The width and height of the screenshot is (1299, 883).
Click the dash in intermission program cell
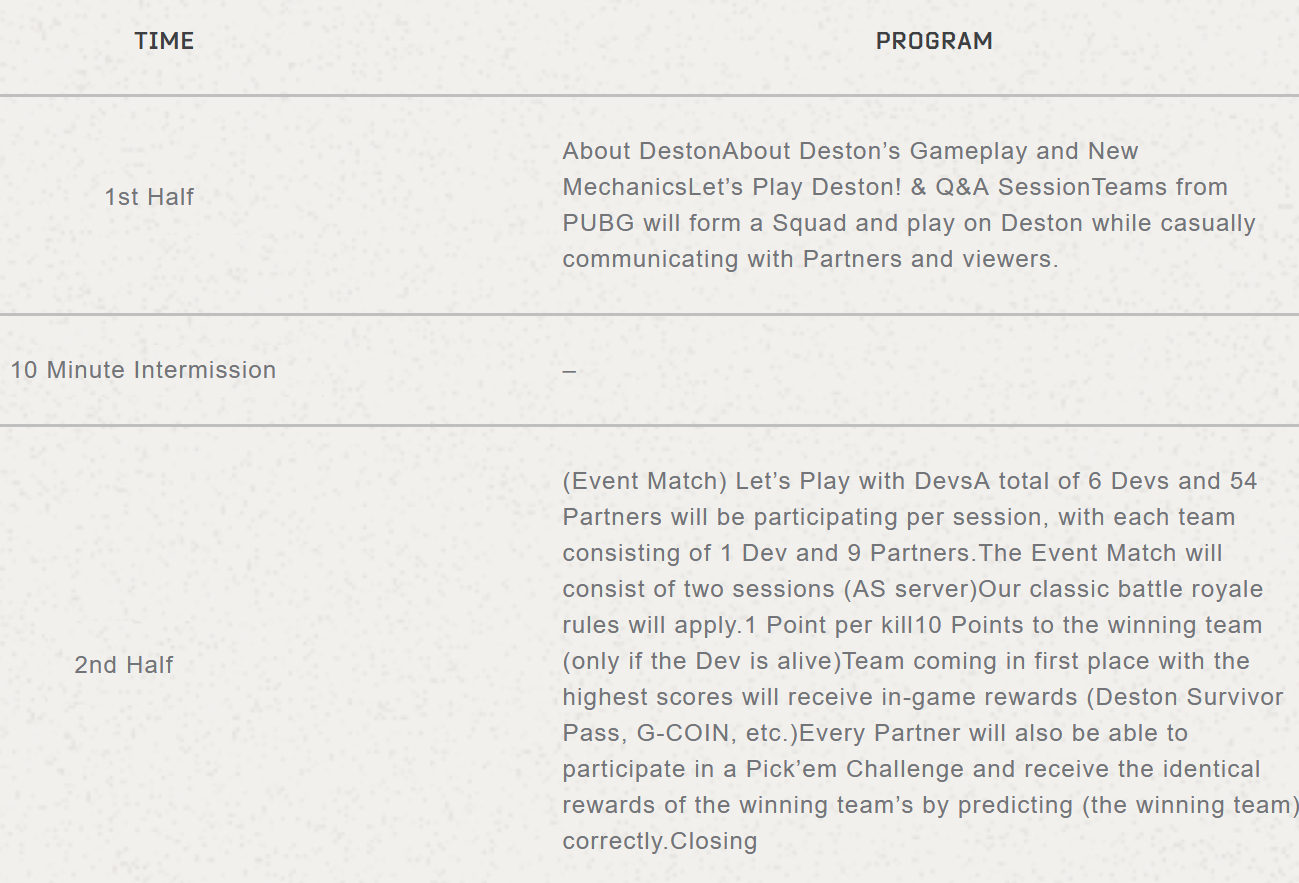[x=569, y=370]
